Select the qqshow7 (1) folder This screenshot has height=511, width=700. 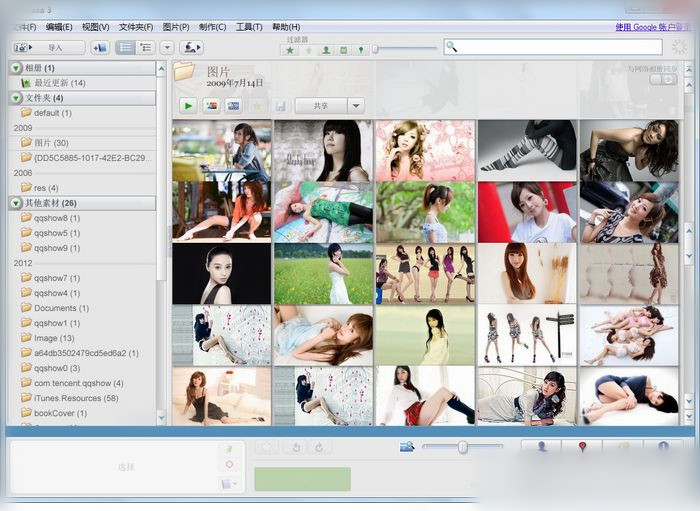tap(82, 278)
